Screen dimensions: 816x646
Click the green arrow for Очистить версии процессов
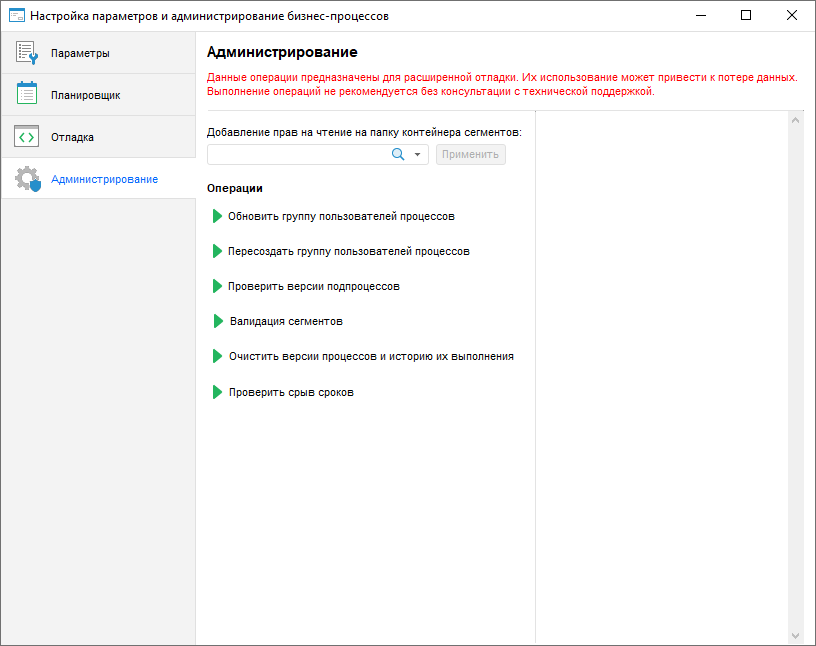pos(218,356)
